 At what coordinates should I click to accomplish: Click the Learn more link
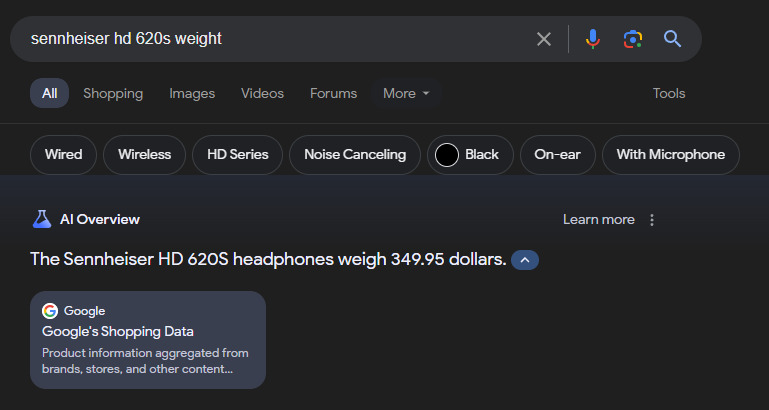pos(598,220)
